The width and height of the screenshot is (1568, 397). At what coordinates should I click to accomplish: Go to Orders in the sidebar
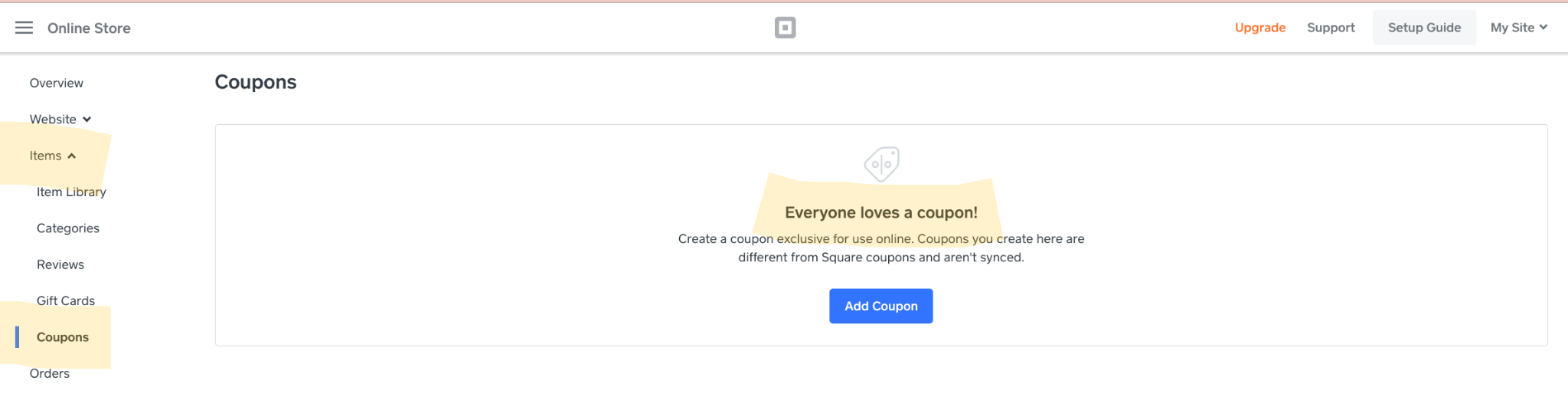(x=50, y=373)
